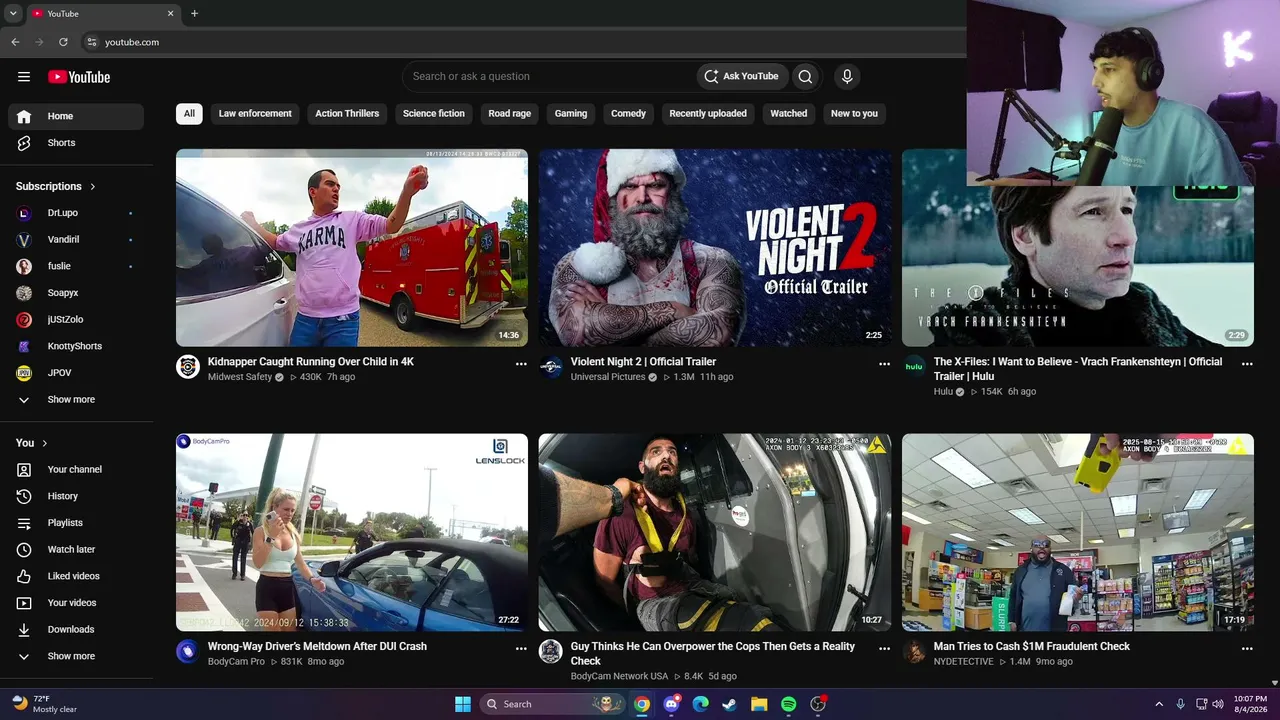Open the browser tab search dropdown

[x=13, y=13]
